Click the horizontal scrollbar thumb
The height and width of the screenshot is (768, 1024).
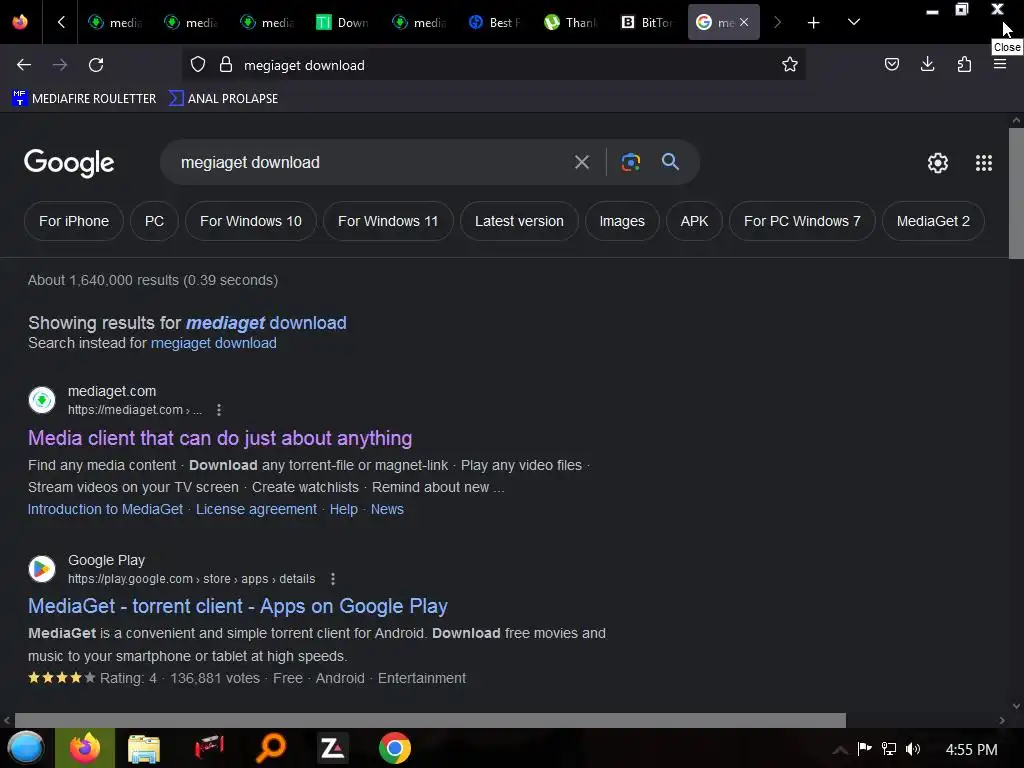(430, 720)
